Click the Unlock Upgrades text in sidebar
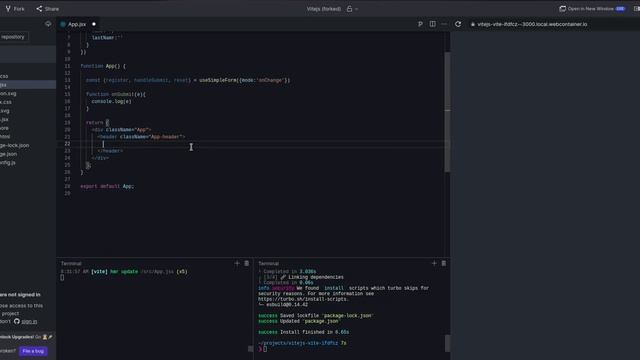This screenshot has width=640, height=360. pyautogui.click(x=17, y=337)
